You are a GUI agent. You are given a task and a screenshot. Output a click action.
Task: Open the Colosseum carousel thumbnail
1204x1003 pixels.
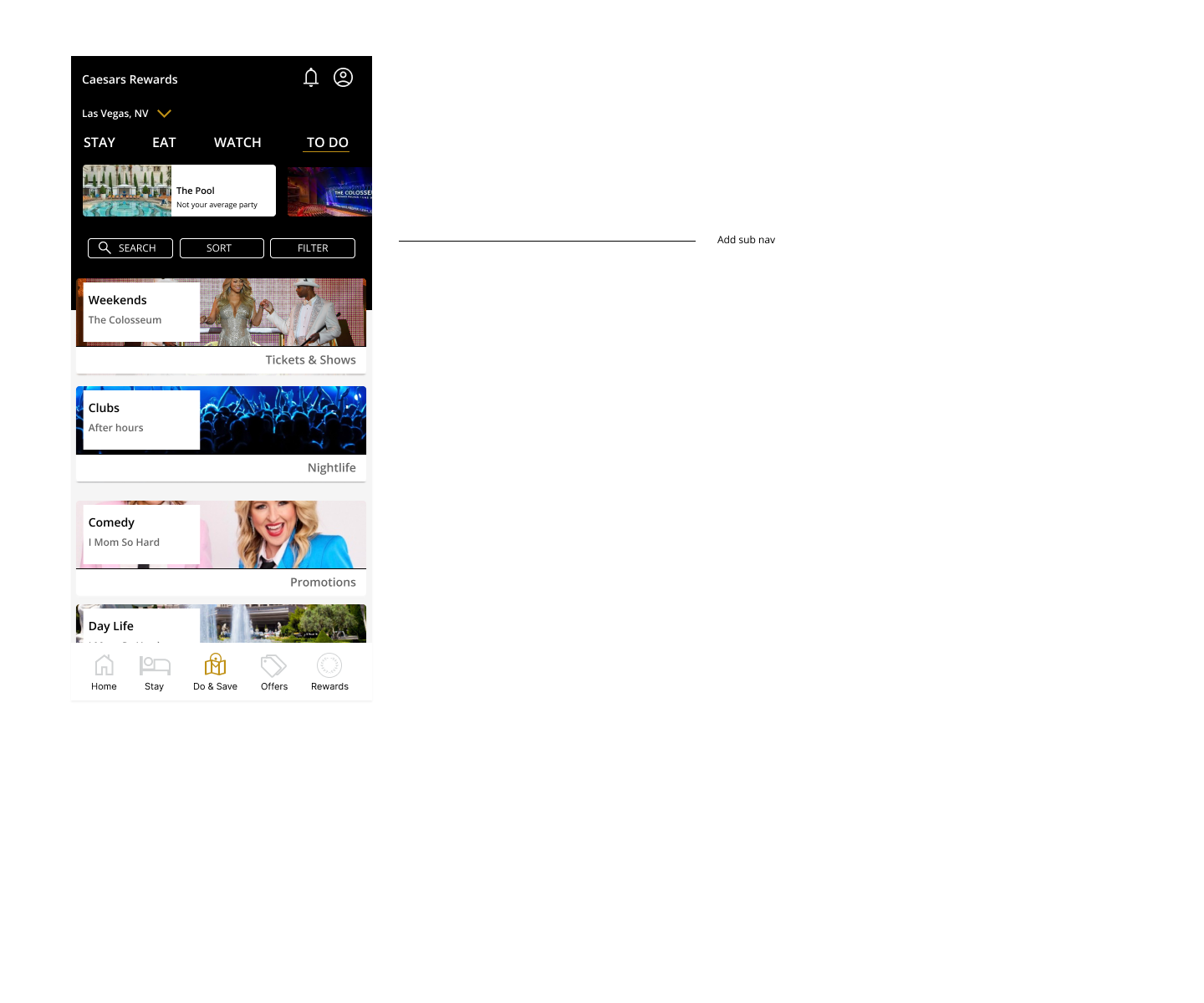(x=329, y=191)
